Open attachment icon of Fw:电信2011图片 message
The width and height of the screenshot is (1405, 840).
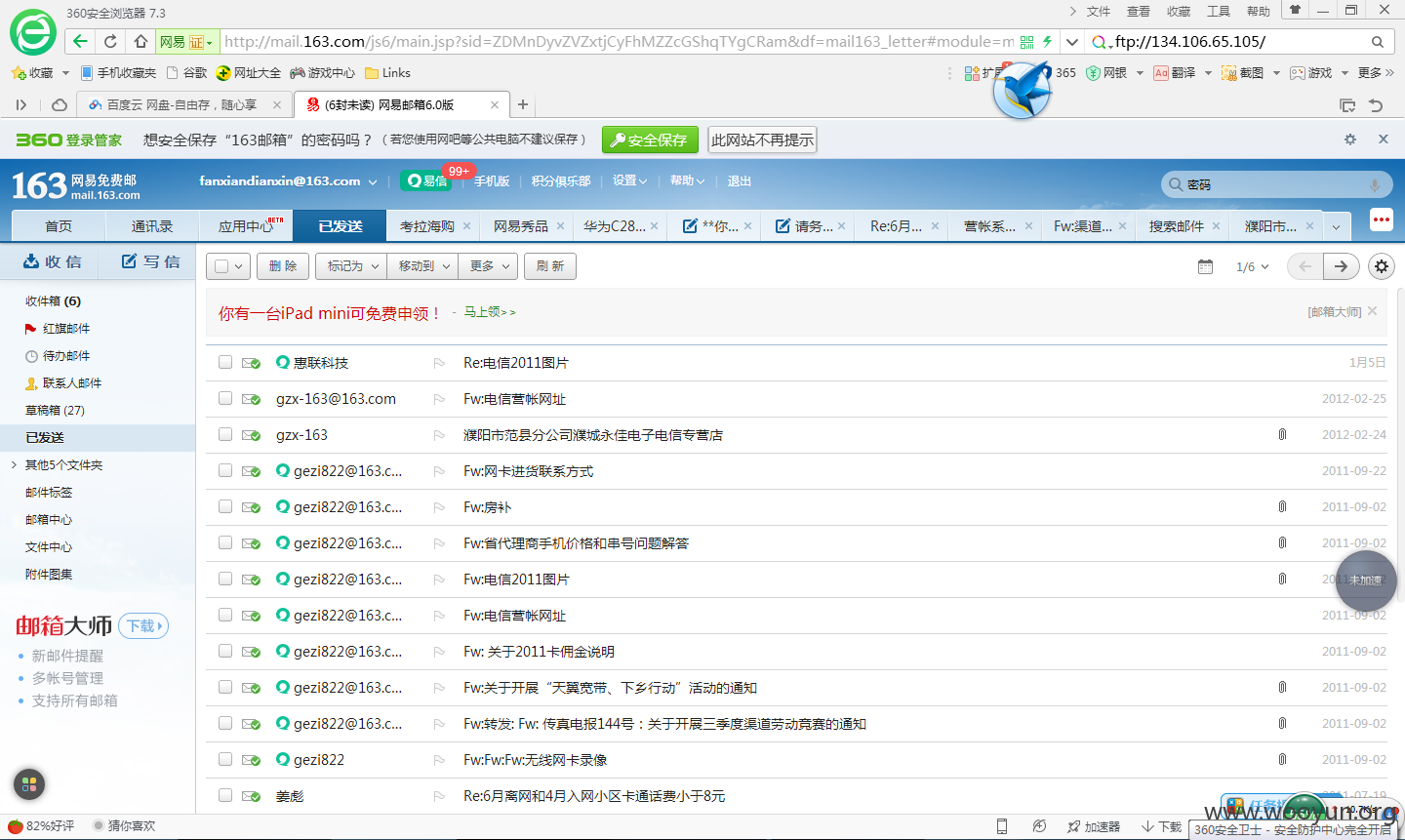click(1282, 579)
